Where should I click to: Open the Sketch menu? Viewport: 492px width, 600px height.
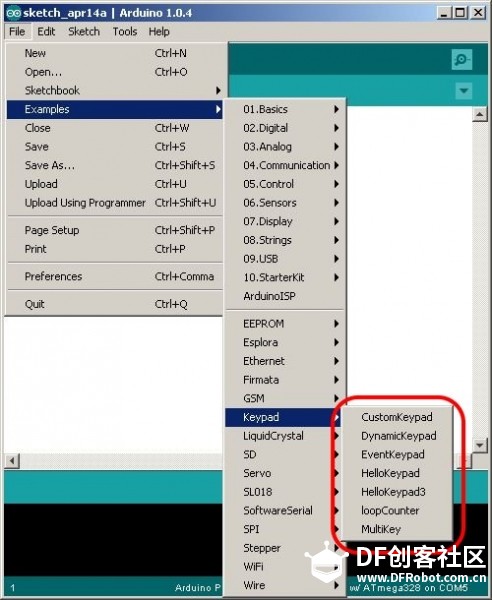point(84,31)
